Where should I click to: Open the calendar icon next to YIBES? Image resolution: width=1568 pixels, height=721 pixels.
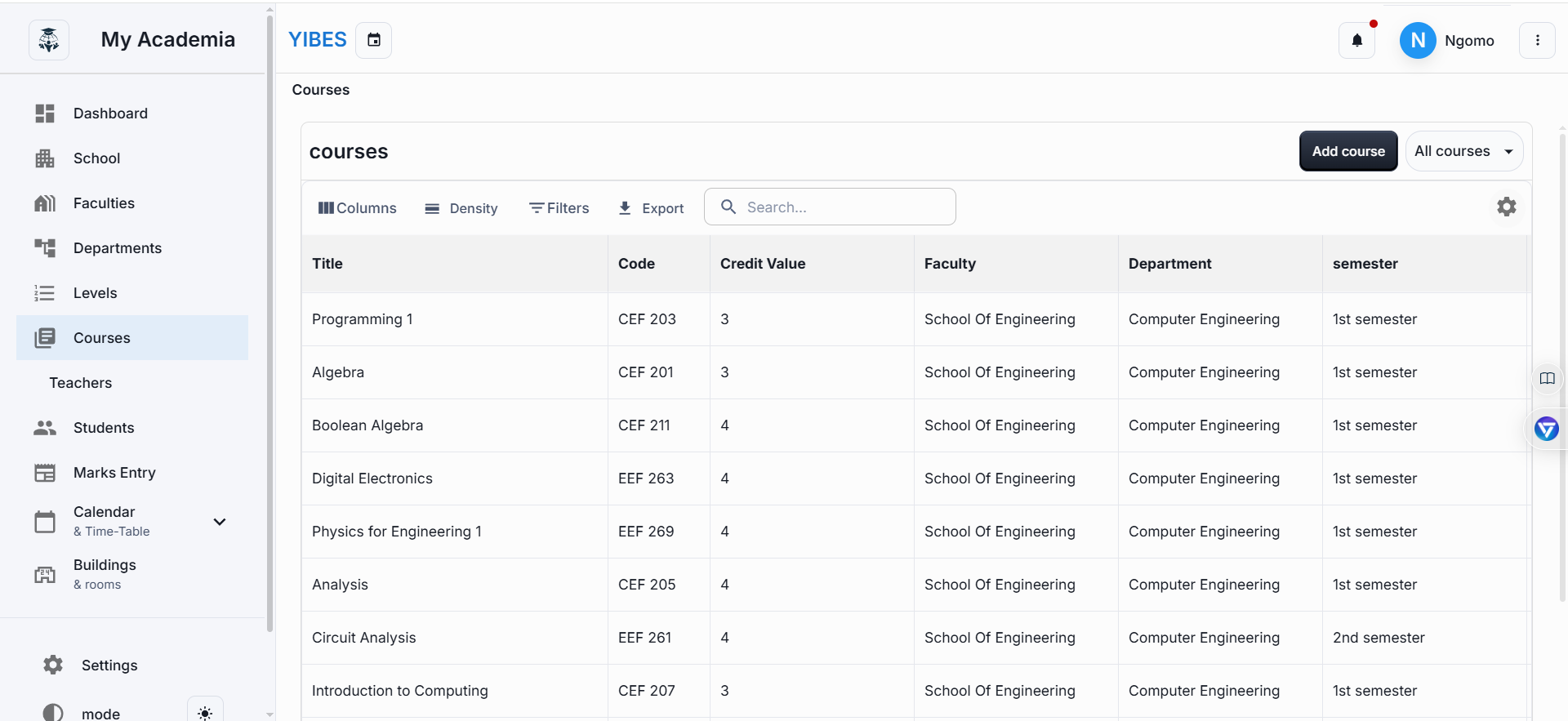click(374, 40)
